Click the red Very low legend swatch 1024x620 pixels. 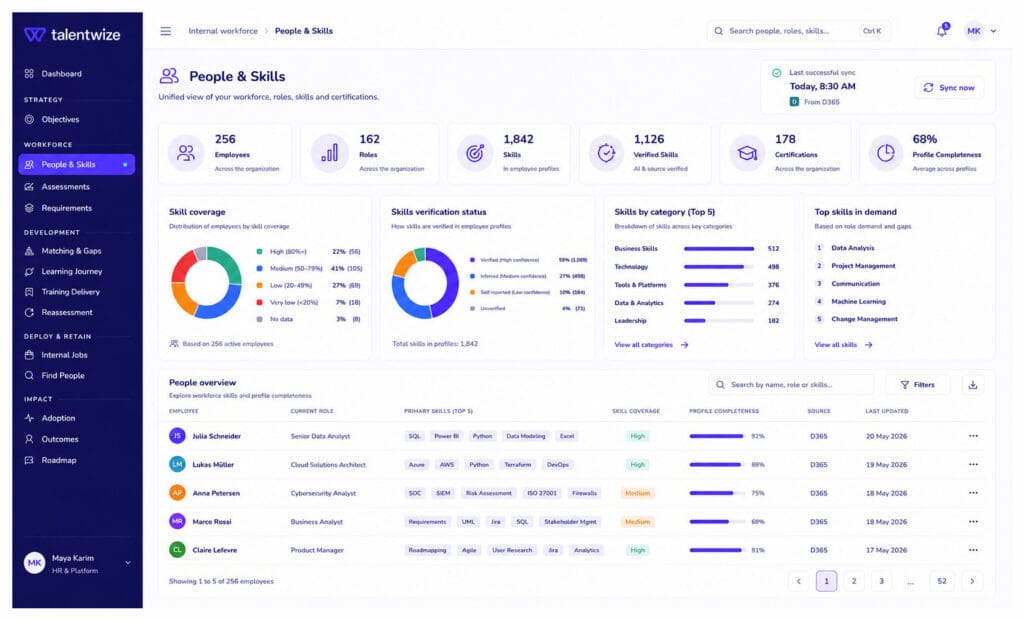point(259,302)
